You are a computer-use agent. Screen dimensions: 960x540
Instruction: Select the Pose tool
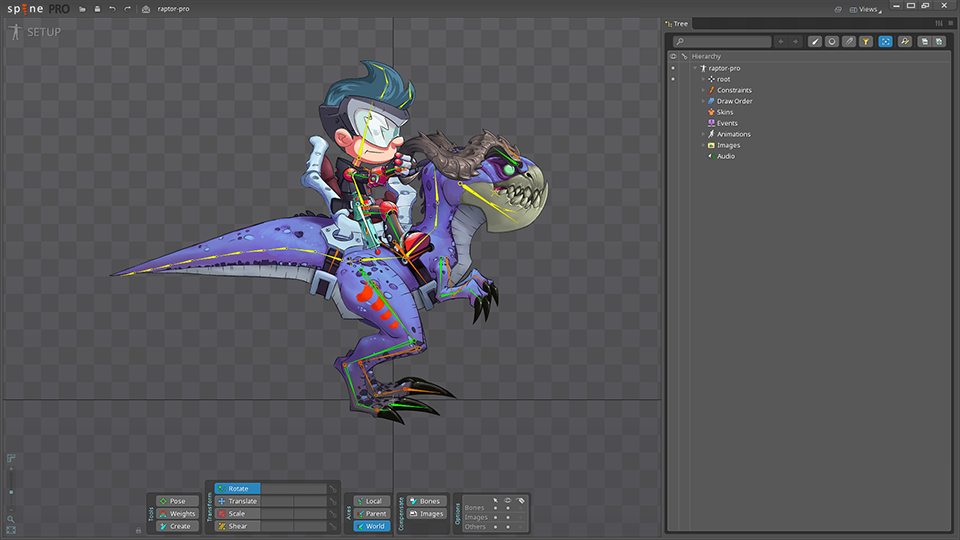tap(177, 501)
